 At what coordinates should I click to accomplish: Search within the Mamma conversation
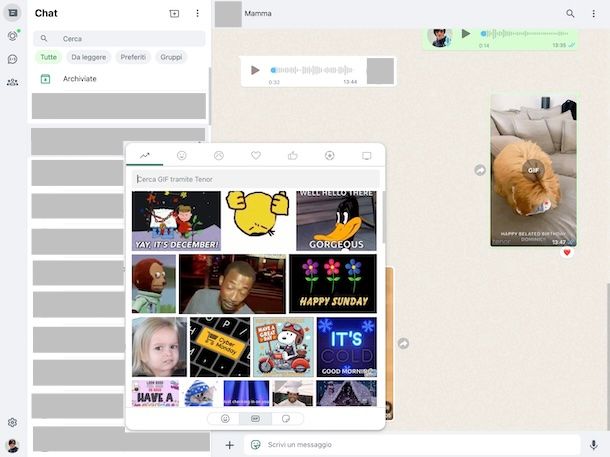click(x=570, y=14)
